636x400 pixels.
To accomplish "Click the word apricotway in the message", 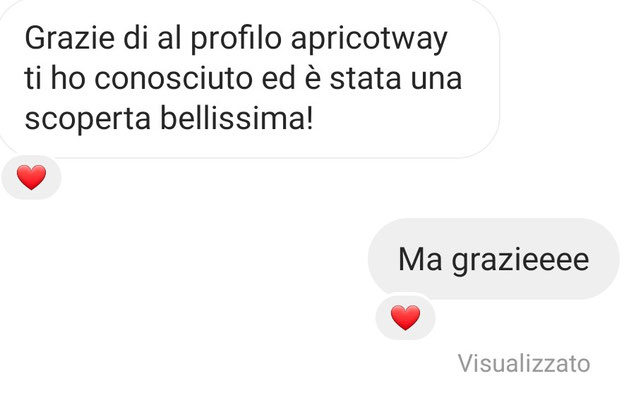I will tap(369, 40).
